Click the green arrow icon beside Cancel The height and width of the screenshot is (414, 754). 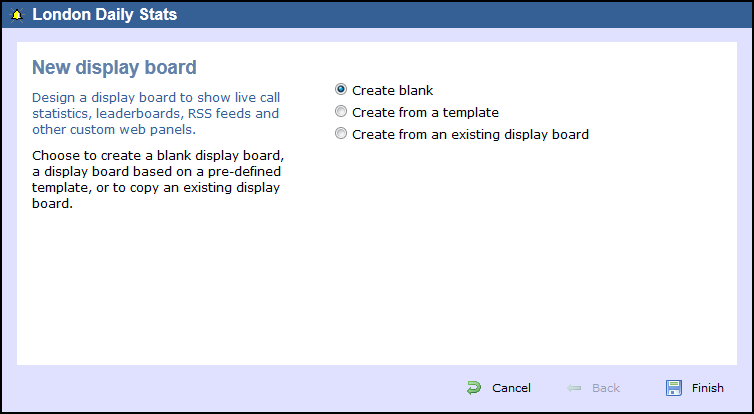[x=473, y=388]
